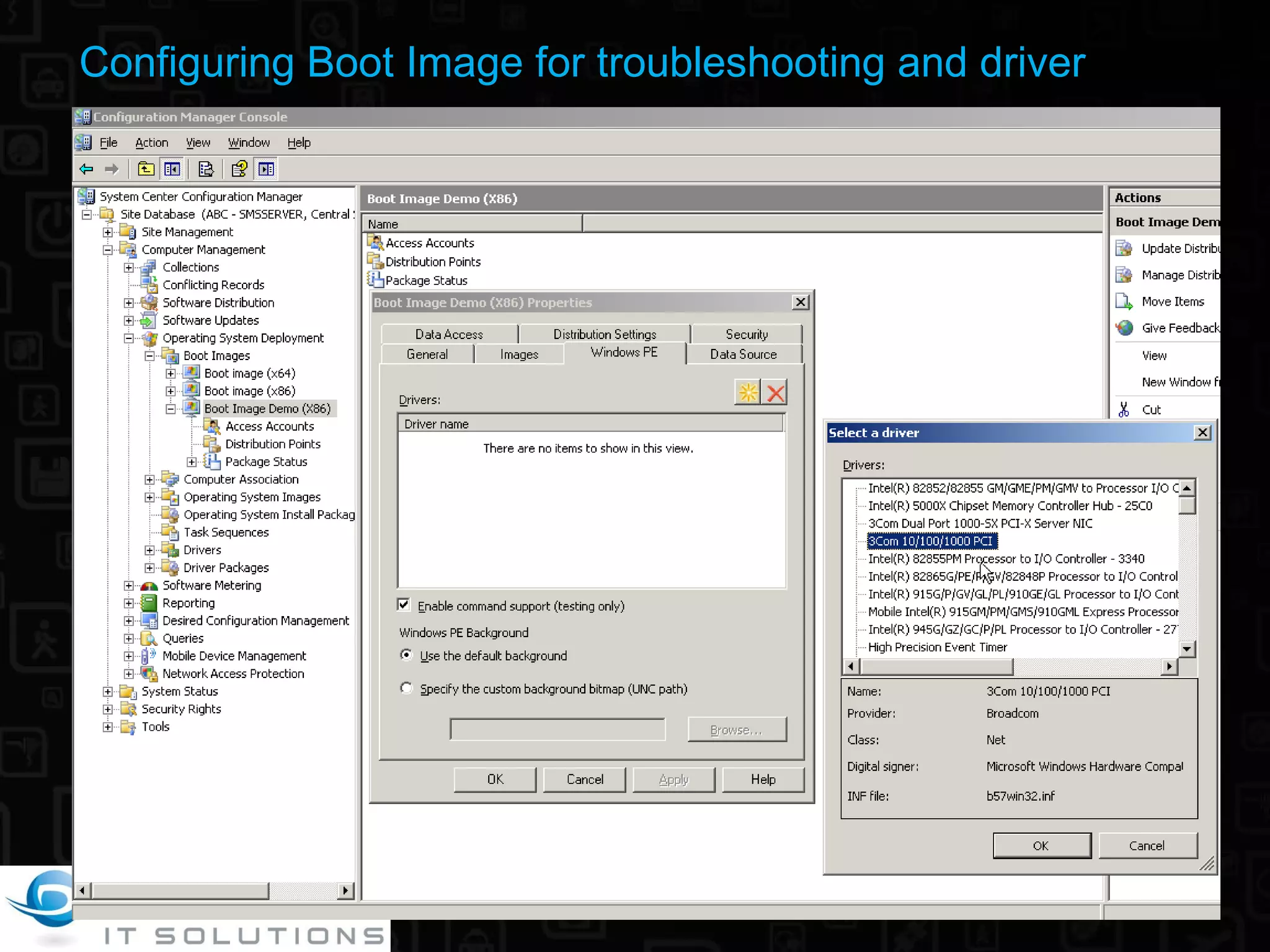Collapse Computer Management tree node
This screenshot has width=1270, height=952.
108,250
